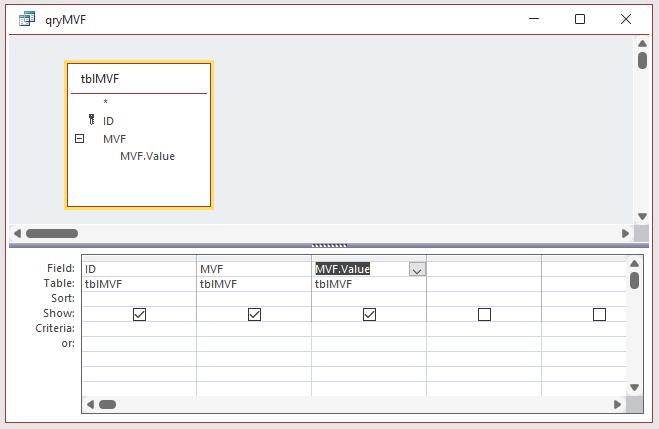Click Table cell tblMVF under MVF.Value
This screenshot has height=429, width=659.
pyautogui.click(x=369, y=284)
